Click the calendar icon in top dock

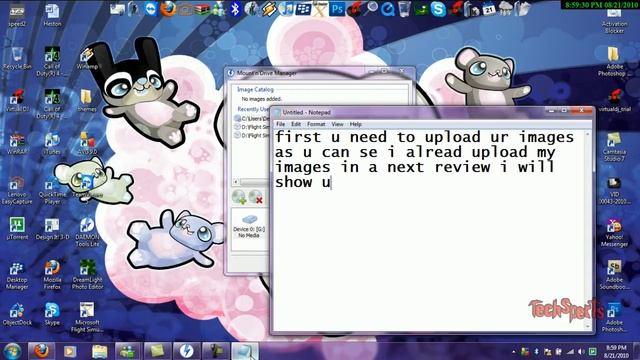pos(489,9)
